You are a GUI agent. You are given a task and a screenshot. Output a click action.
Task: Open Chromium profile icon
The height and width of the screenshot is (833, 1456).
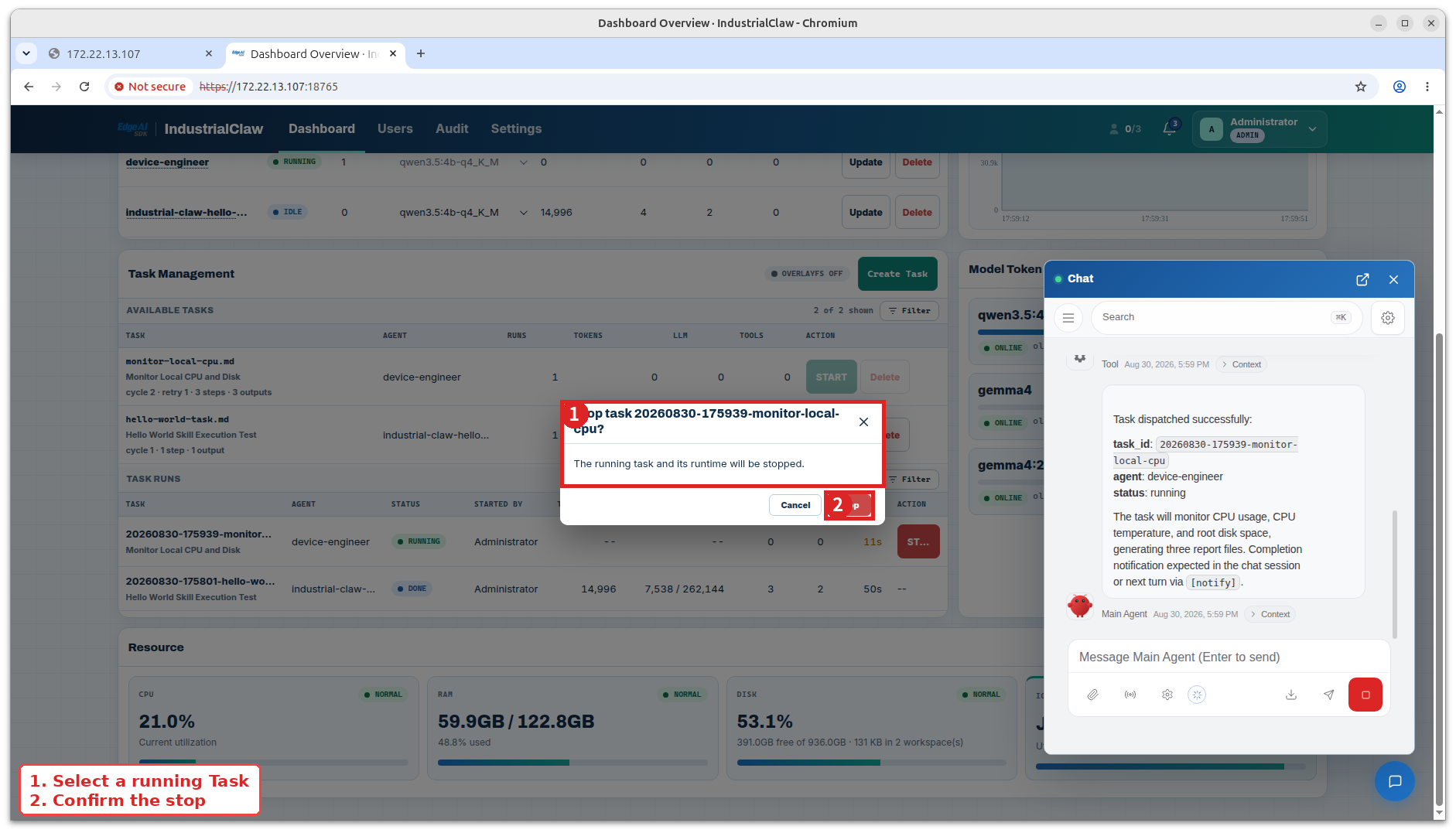pos(1400,87)
